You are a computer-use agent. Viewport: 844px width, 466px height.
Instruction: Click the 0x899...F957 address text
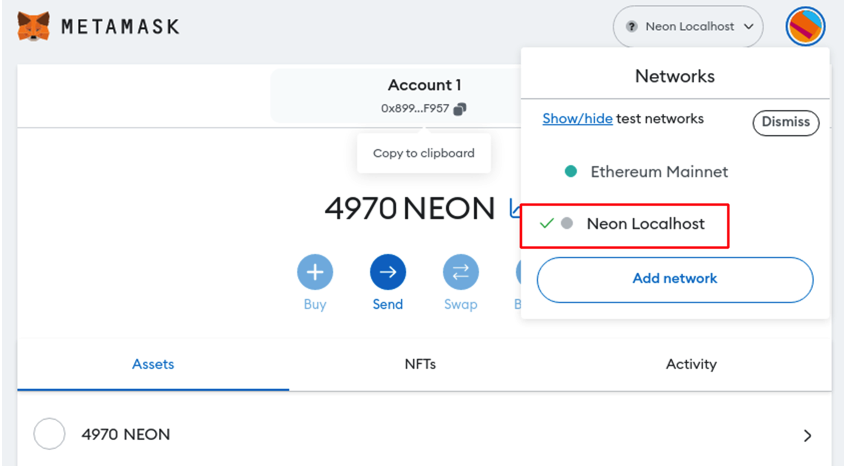click(415, 109)
